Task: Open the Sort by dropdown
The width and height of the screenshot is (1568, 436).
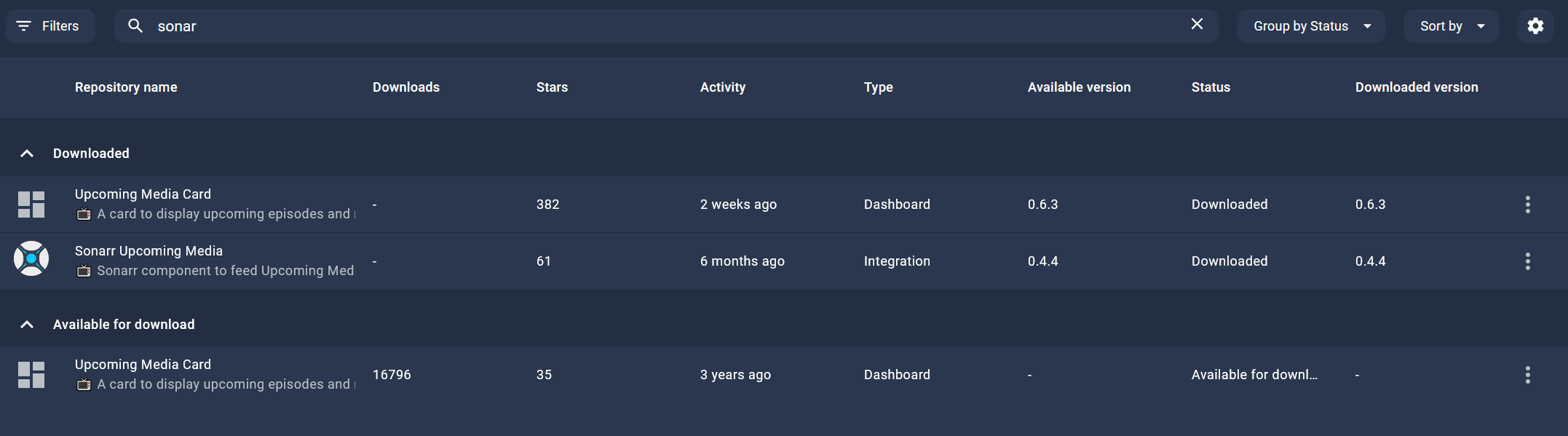Action: pos(1451,26)
